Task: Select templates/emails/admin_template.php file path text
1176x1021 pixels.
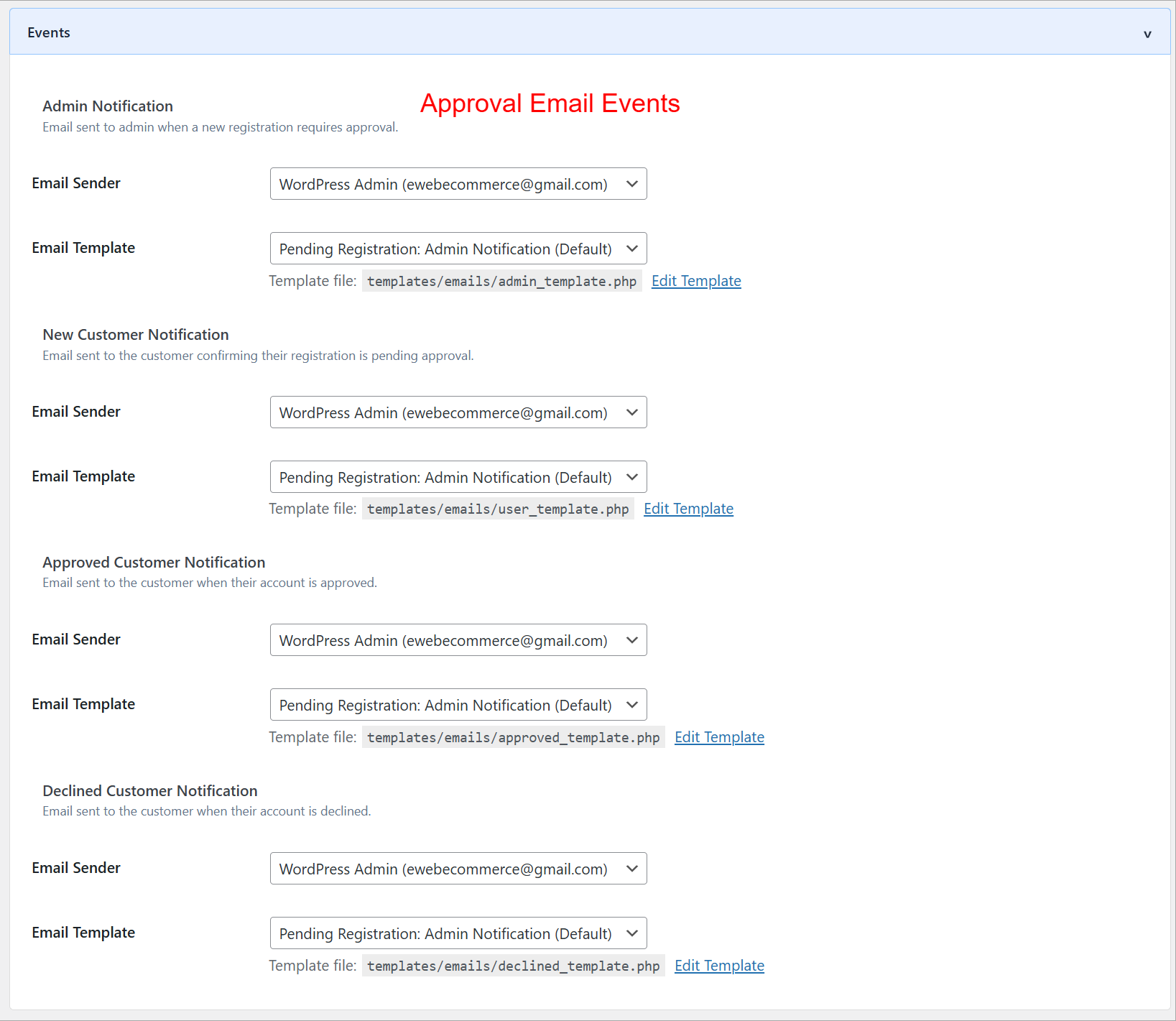Action: 501,281
